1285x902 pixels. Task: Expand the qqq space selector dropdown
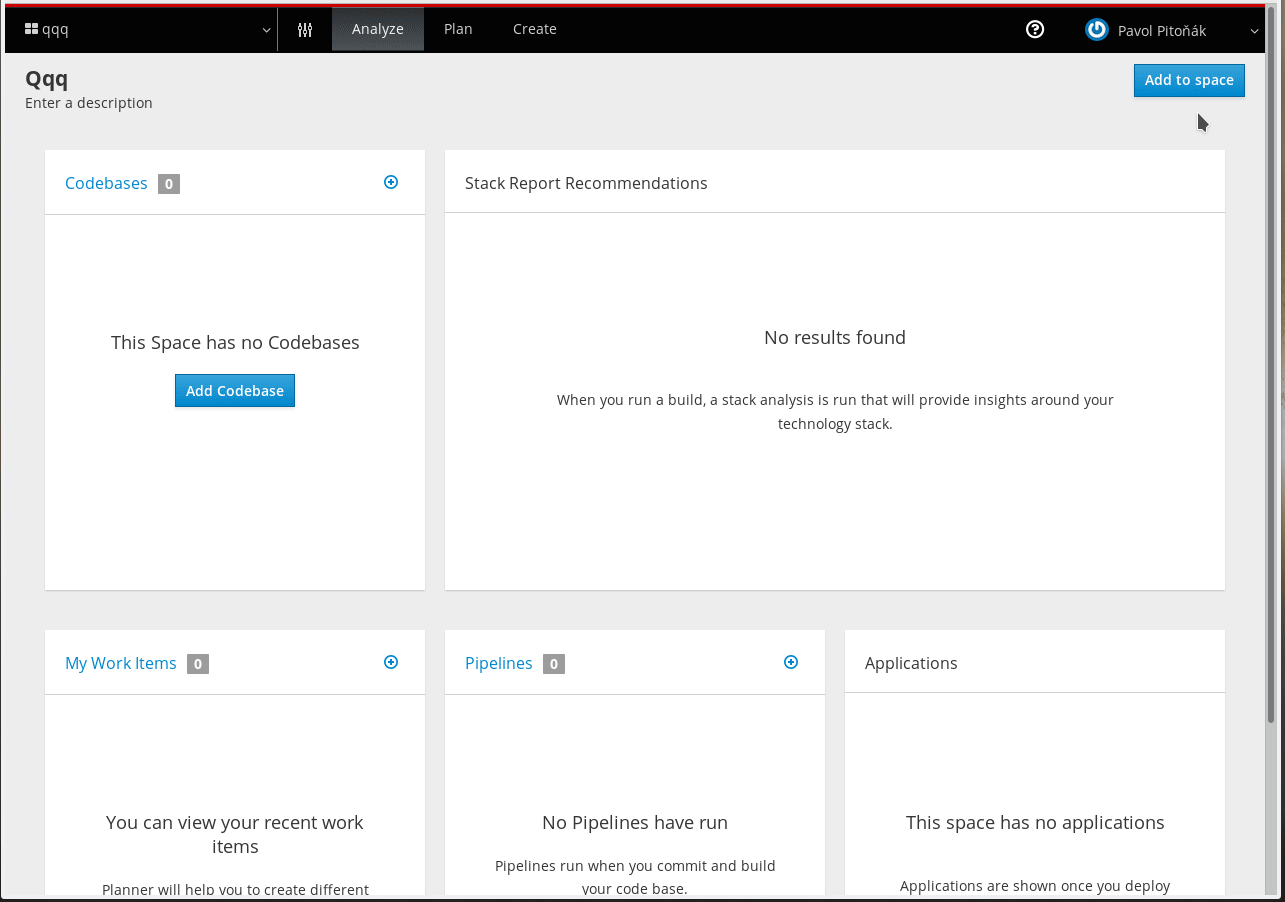tap(266, 29)
